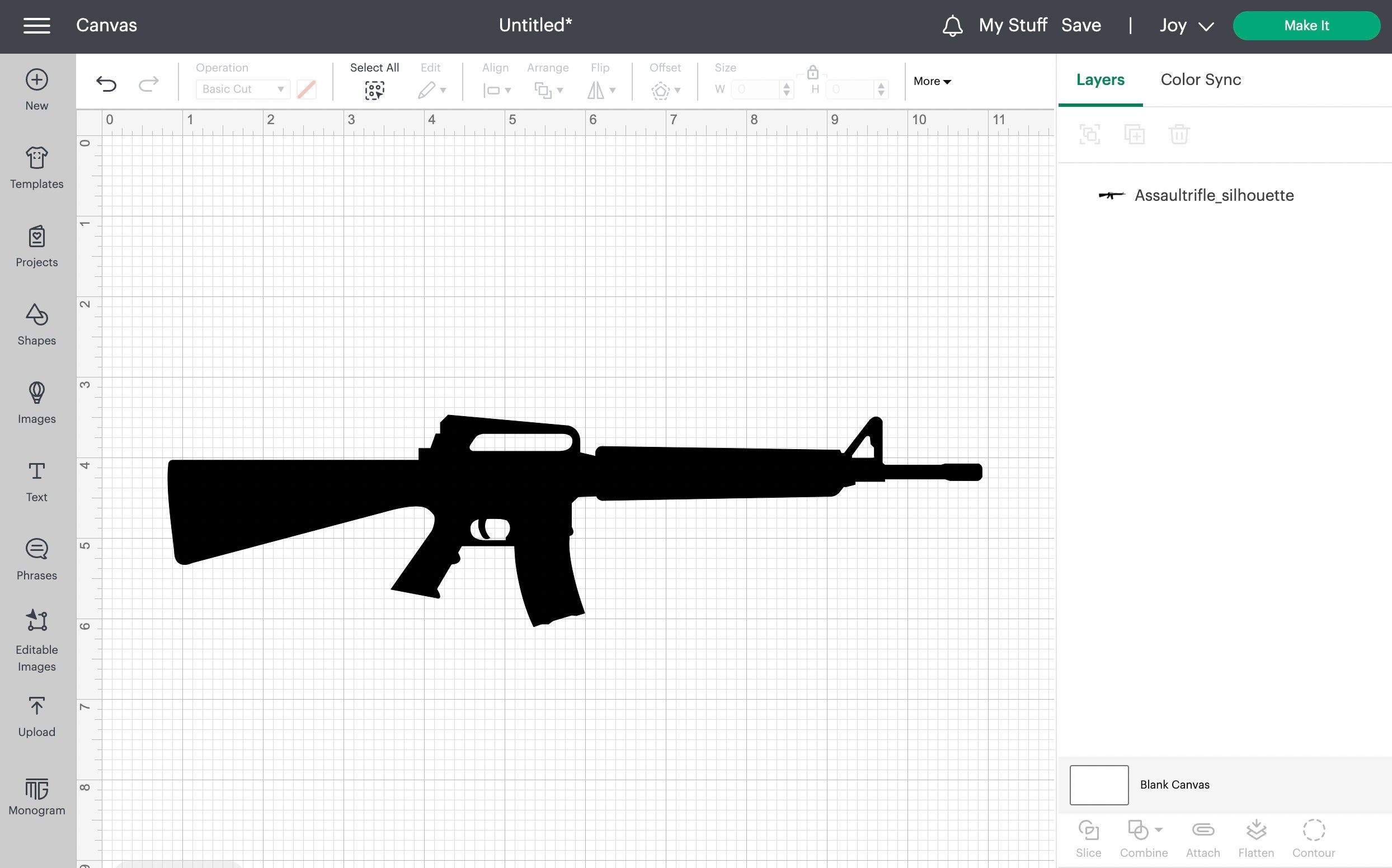
Task: Click the delete layer trash icon
Action: (x=1179, y=134)
